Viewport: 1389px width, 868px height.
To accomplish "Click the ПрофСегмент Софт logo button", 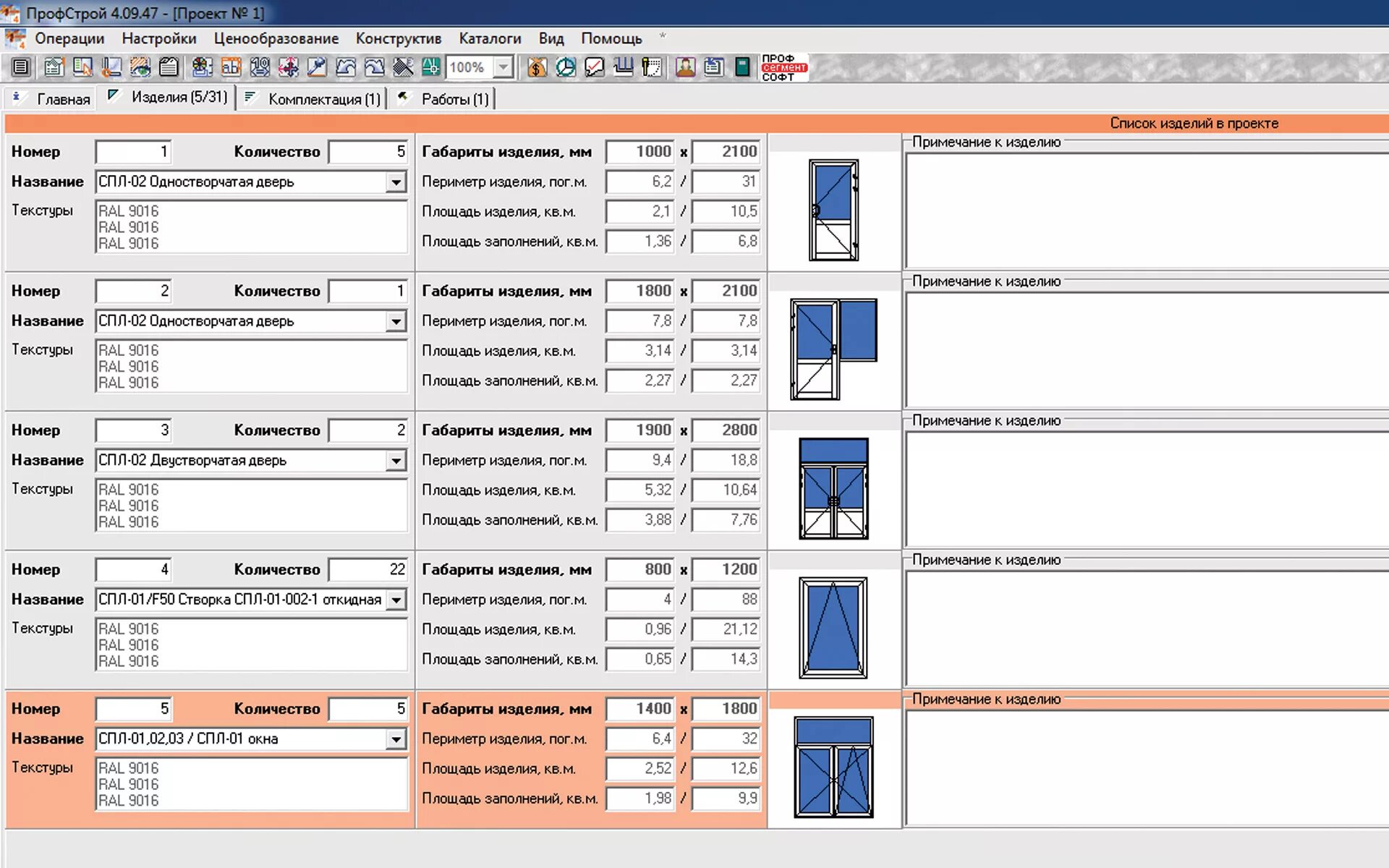I will tap(783, 67).
